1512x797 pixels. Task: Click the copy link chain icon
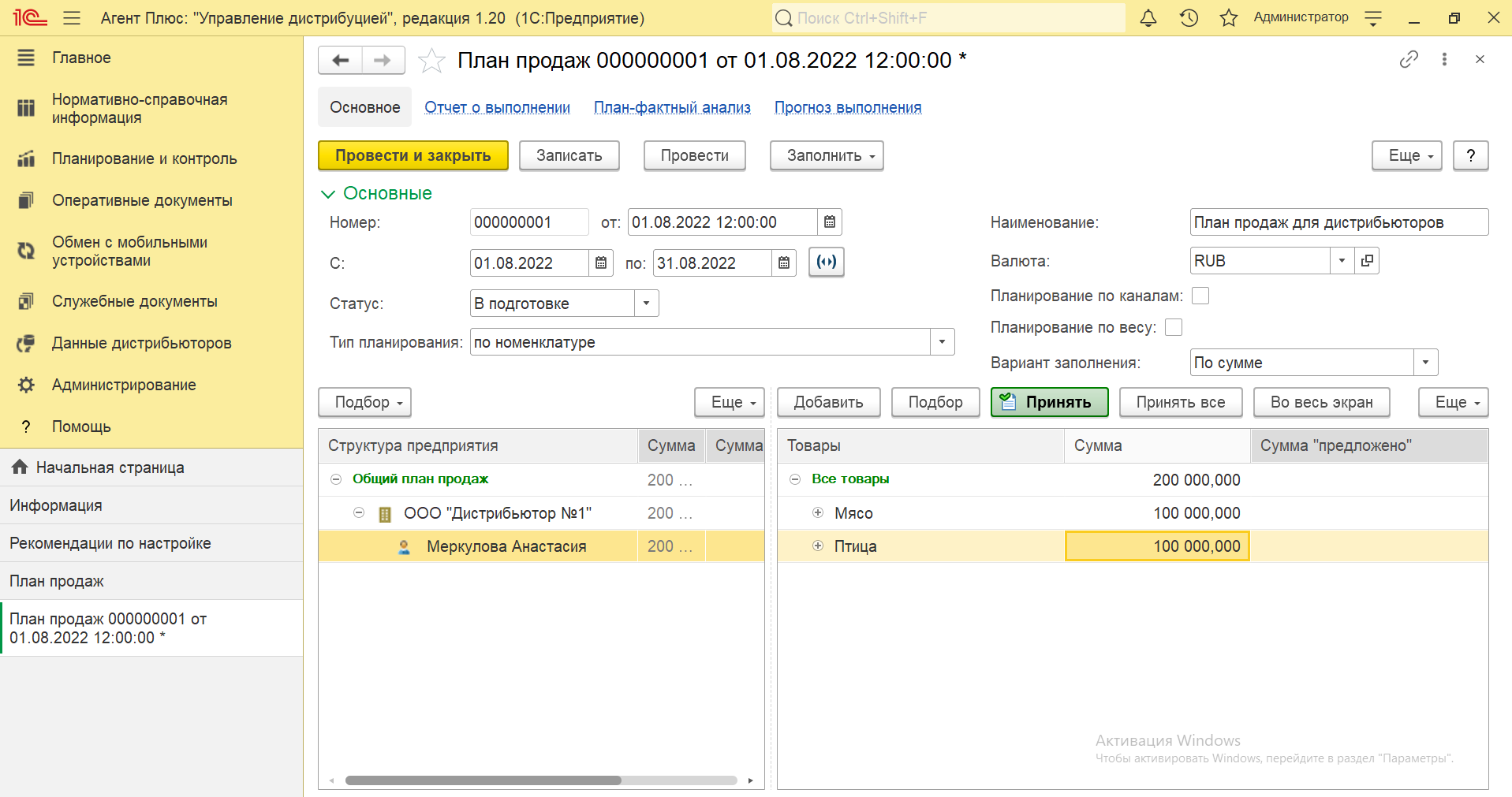click(x=1409, y=60)
